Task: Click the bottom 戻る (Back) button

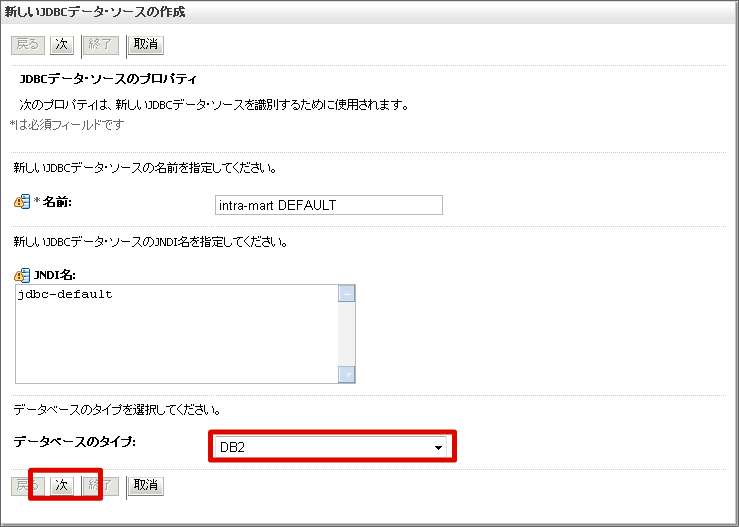Action: click(x=28, y=486)
